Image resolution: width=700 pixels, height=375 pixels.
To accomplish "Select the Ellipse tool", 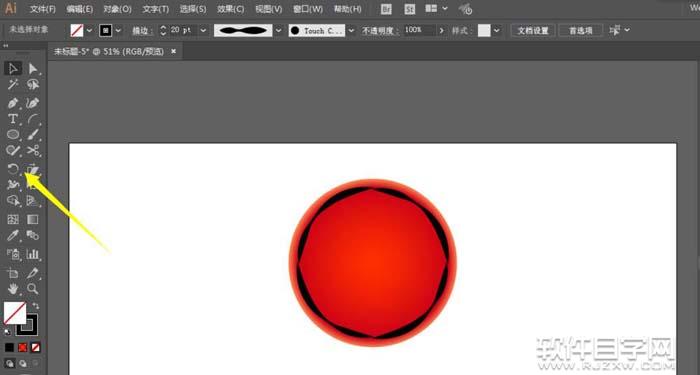I will tap(13, 134).
